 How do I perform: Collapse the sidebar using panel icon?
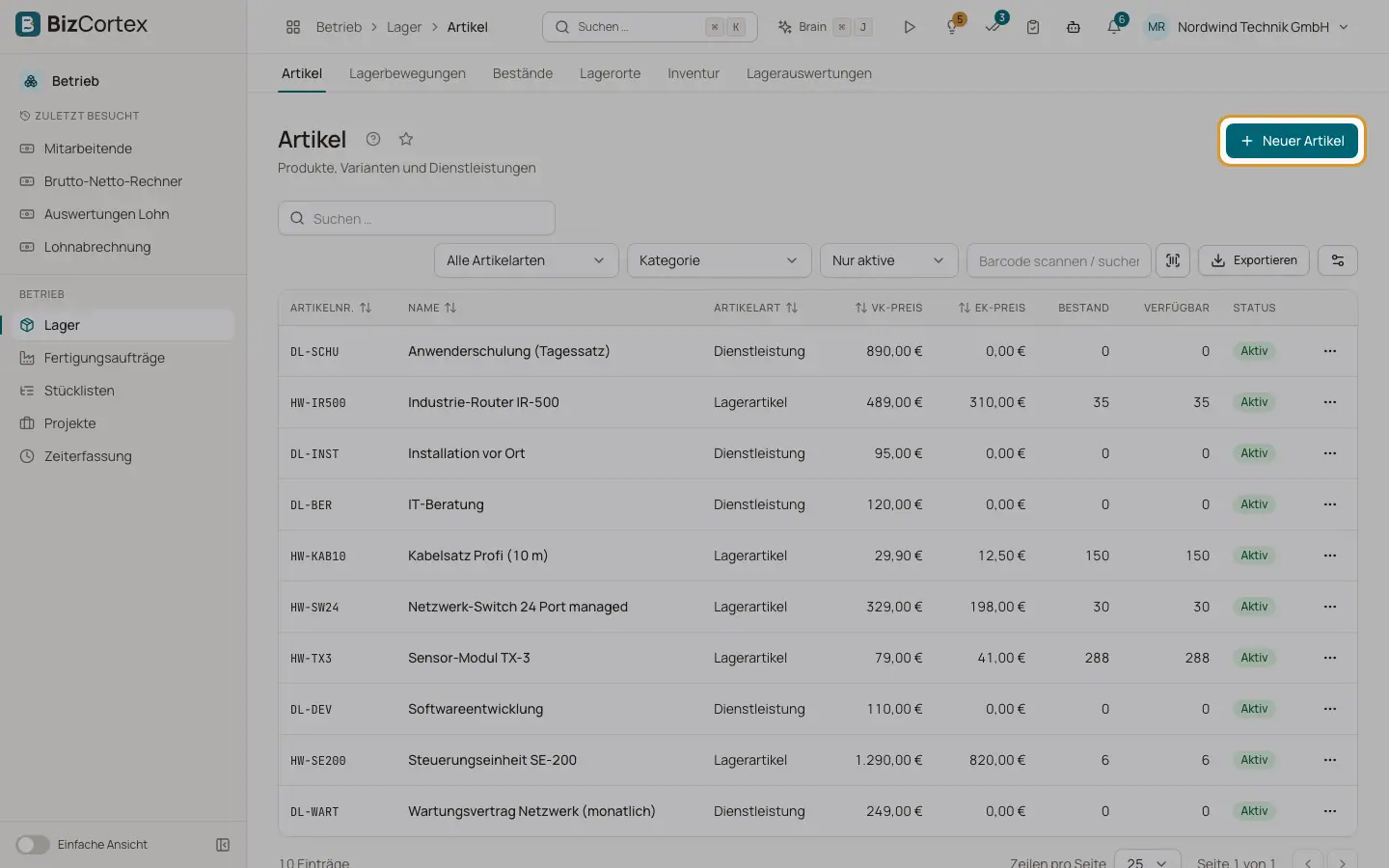tap(223, 845)
